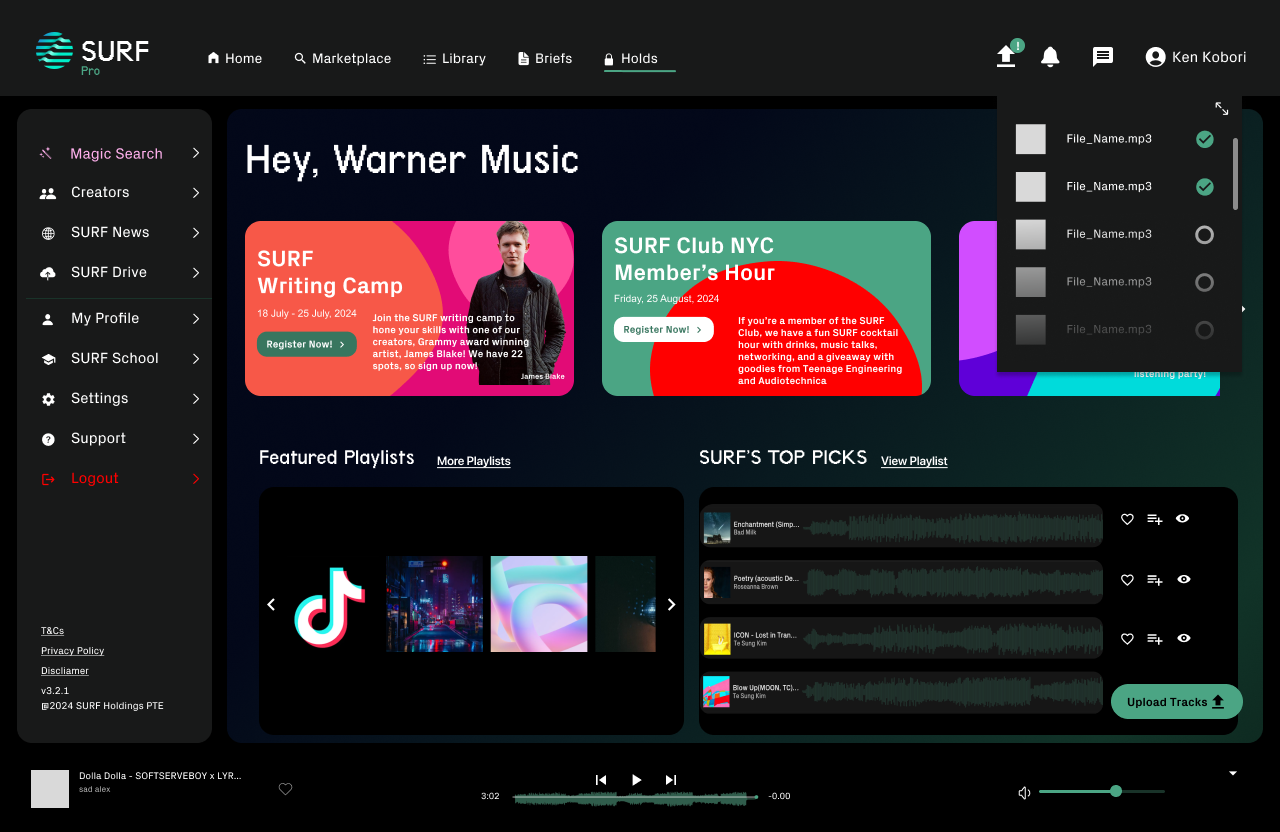1280x832 pixels.
Task: Expand the My Profile chevron
Action: [196, 319]
